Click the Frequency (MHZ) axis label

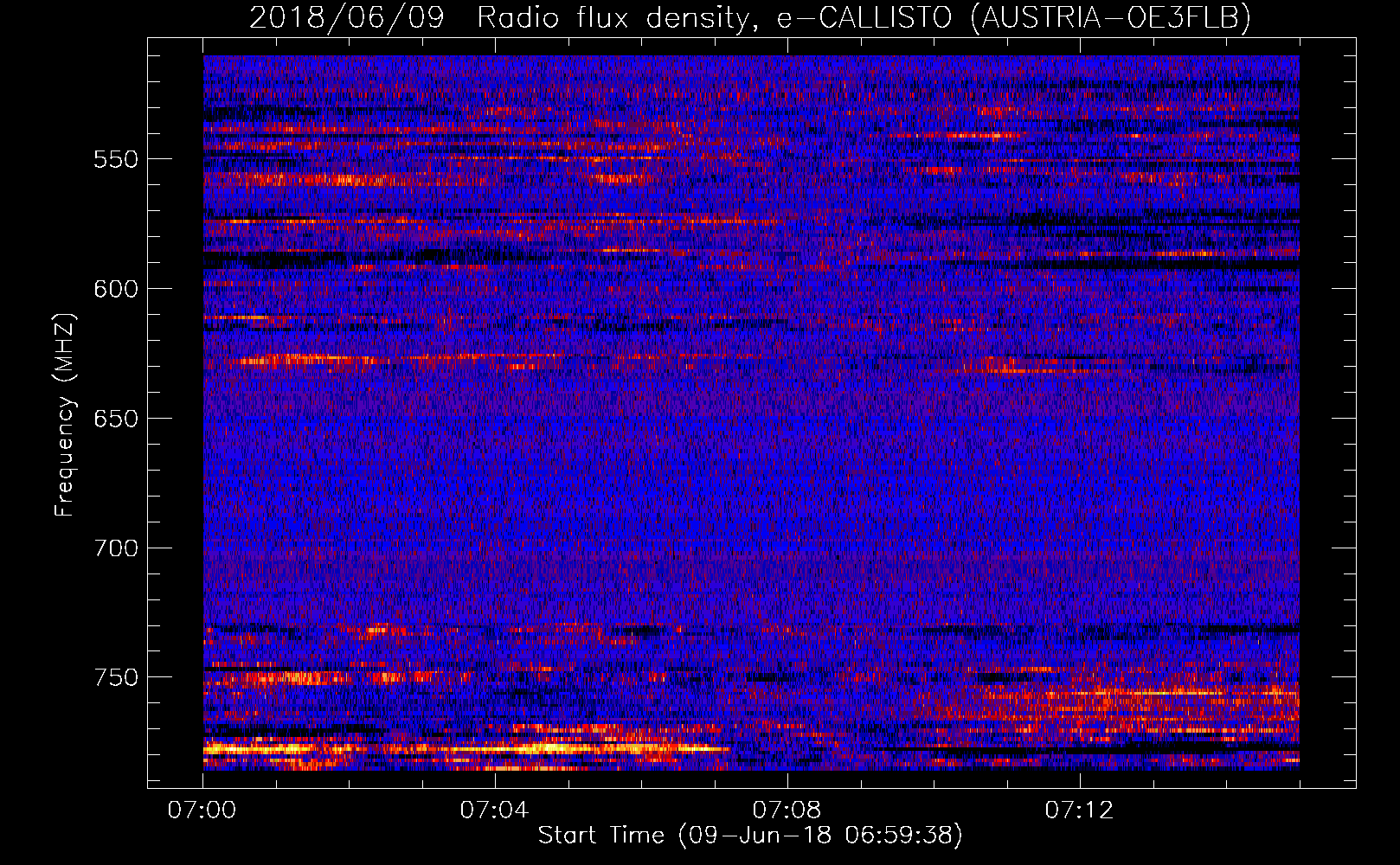pyautogui.click(x=65, y=415)
